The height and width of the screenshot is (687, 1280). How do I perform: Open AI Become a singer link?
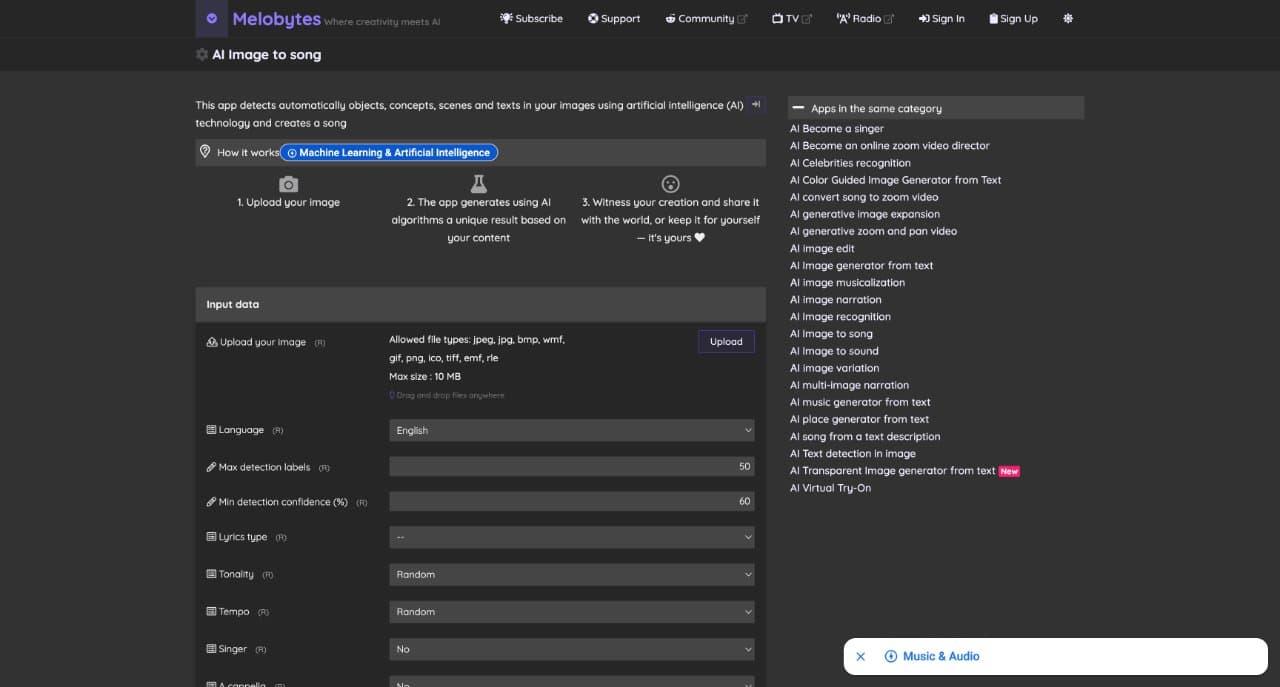[837, 128]
